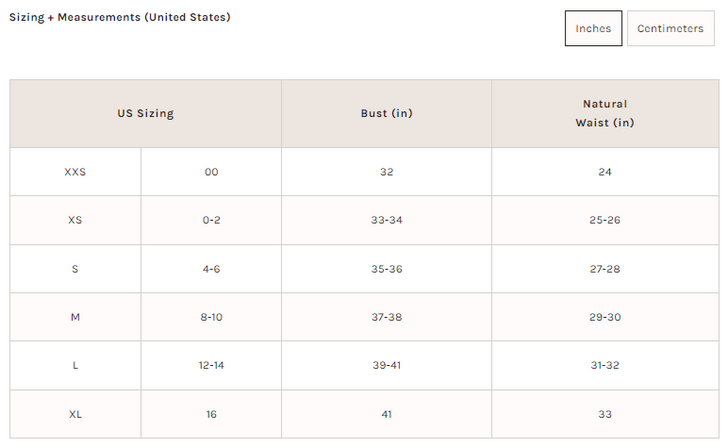Viewport: 728px width, 448px height.
Task: Click the Natural Waist (in) header
Action: (x=604, y=113)
